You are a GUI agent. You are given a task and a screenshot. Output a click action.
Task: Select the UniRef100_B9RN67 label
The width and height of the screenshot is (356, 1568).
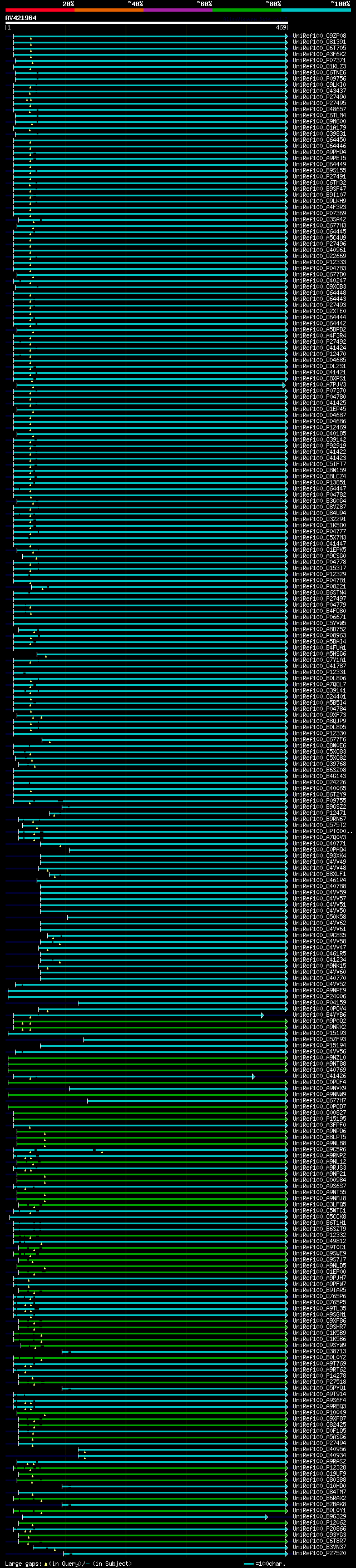coord(319,819)
